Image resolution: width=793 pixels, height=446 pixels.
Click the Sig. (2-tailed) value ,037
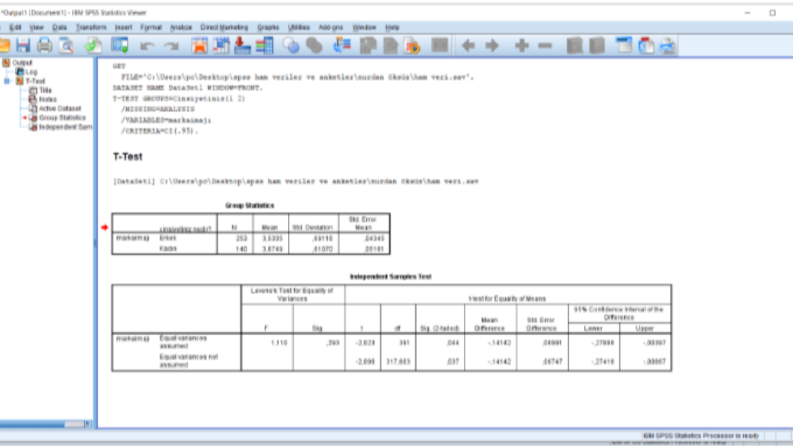pyautogui.click(x=452, y=362)
